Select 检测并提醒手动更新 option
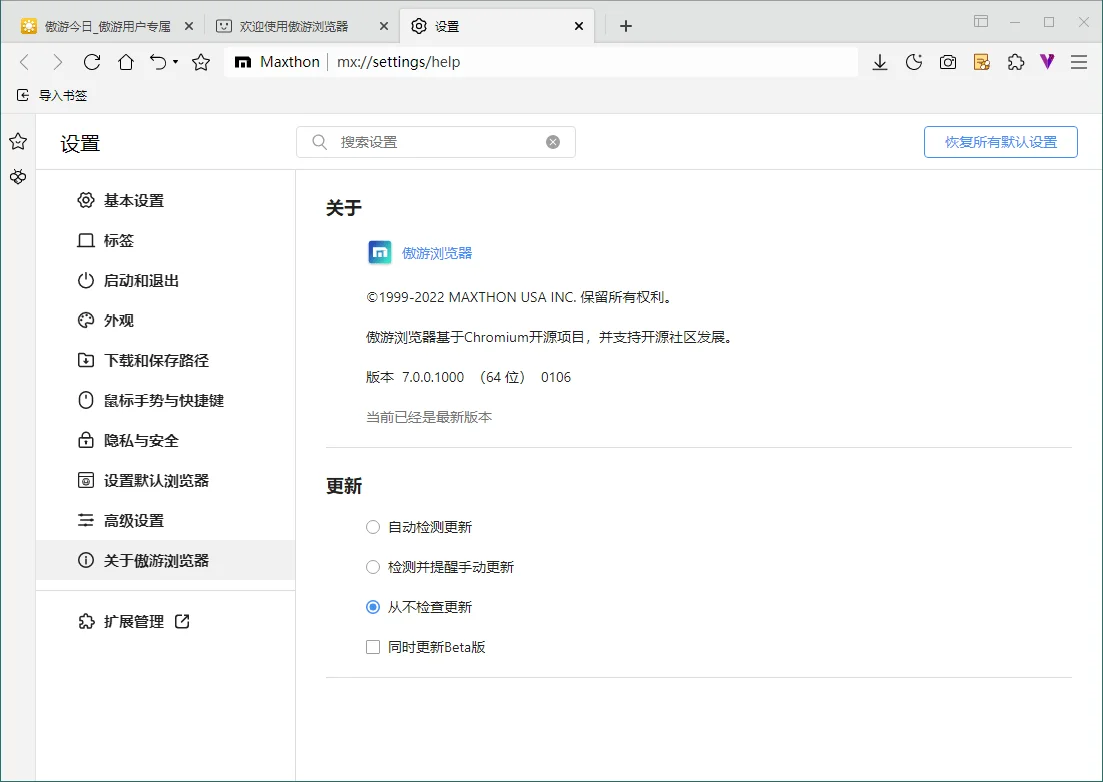The image size is (1103, 782). [372, 567]
